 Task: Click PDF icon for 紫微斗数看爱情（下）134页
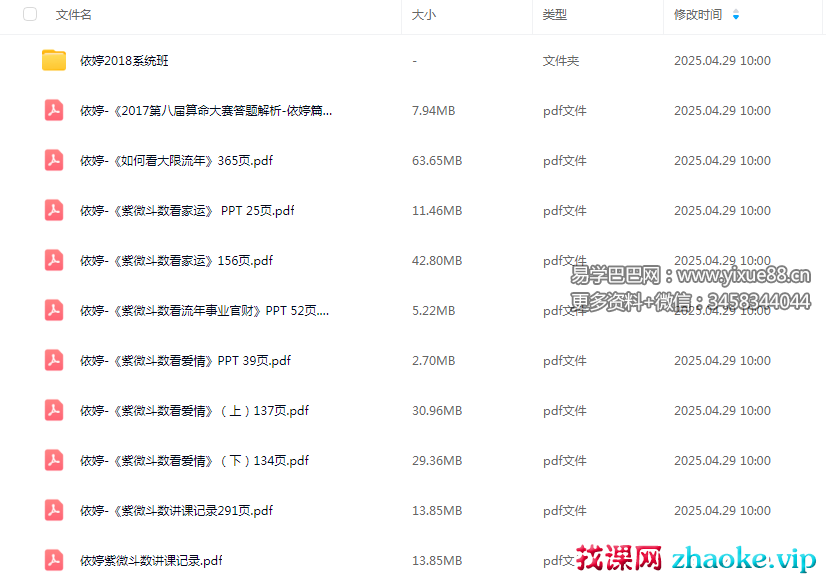point(54,461)
